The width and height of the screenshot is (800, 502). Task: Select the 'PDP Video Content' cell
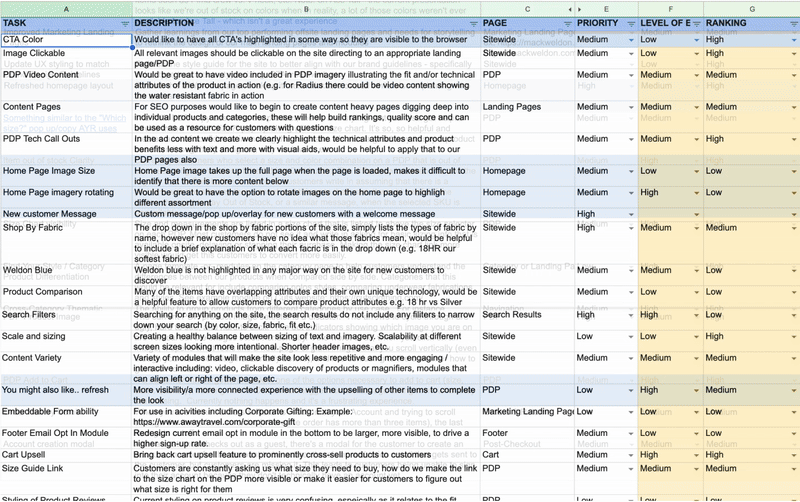point(66,85)
